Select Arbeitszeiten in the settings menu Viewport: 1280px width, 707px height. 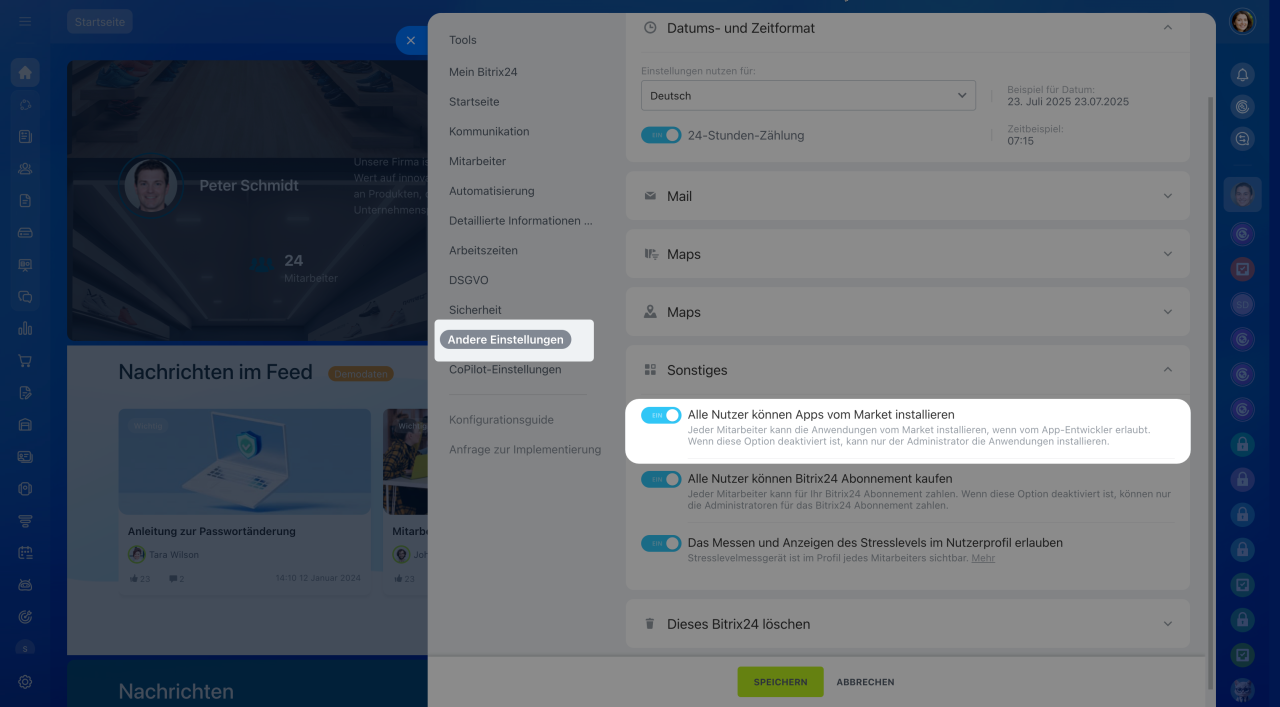tap(483, 251)
